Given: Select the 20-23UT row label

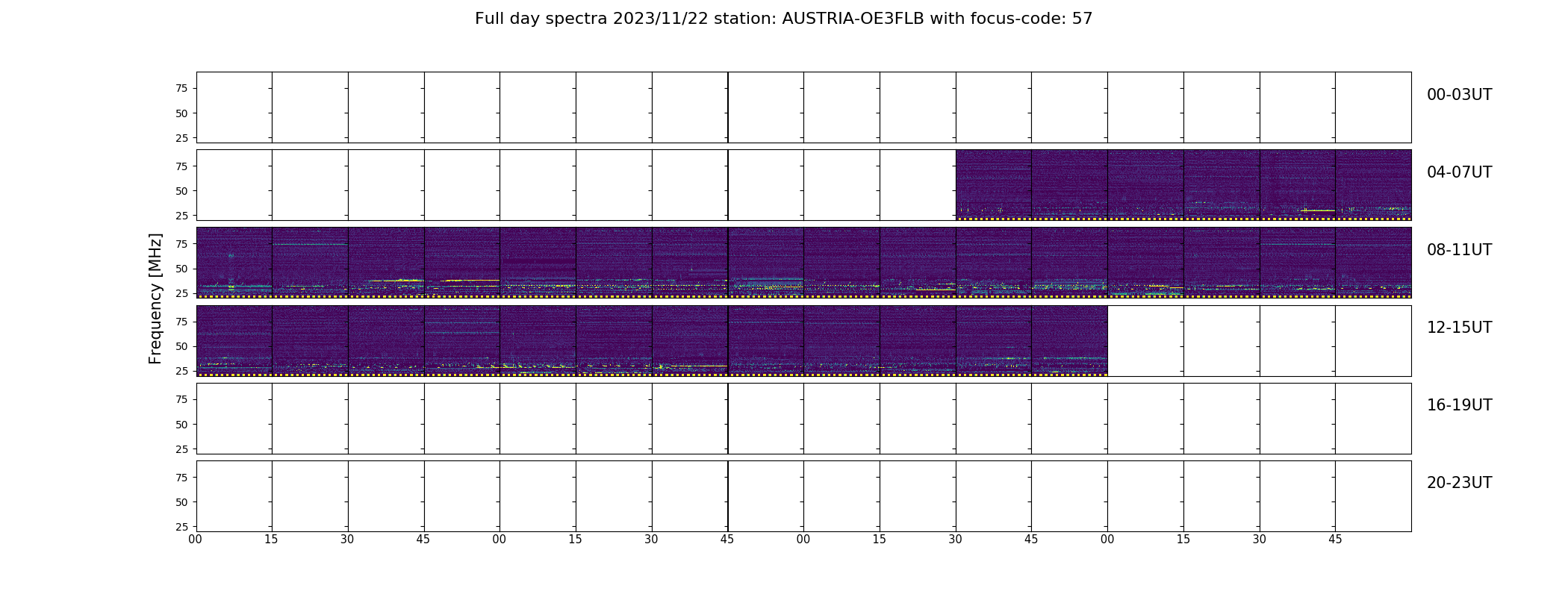Looking at the screenshot, I should [1459, 483].
